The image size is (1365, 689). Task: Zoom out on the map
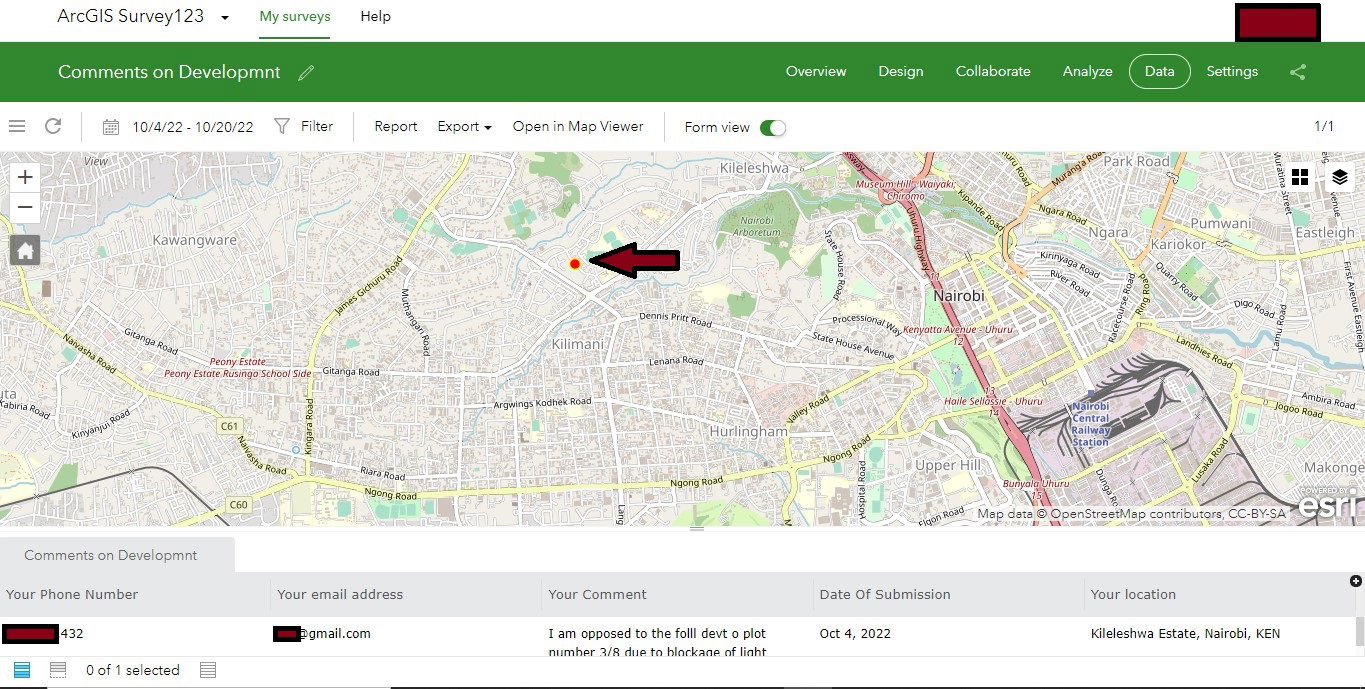tap(25, 208)
